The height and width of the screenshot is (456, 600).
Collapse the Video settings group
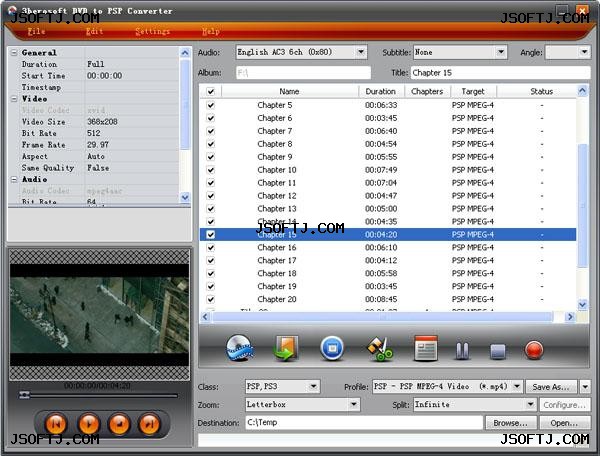coord(14,99)
